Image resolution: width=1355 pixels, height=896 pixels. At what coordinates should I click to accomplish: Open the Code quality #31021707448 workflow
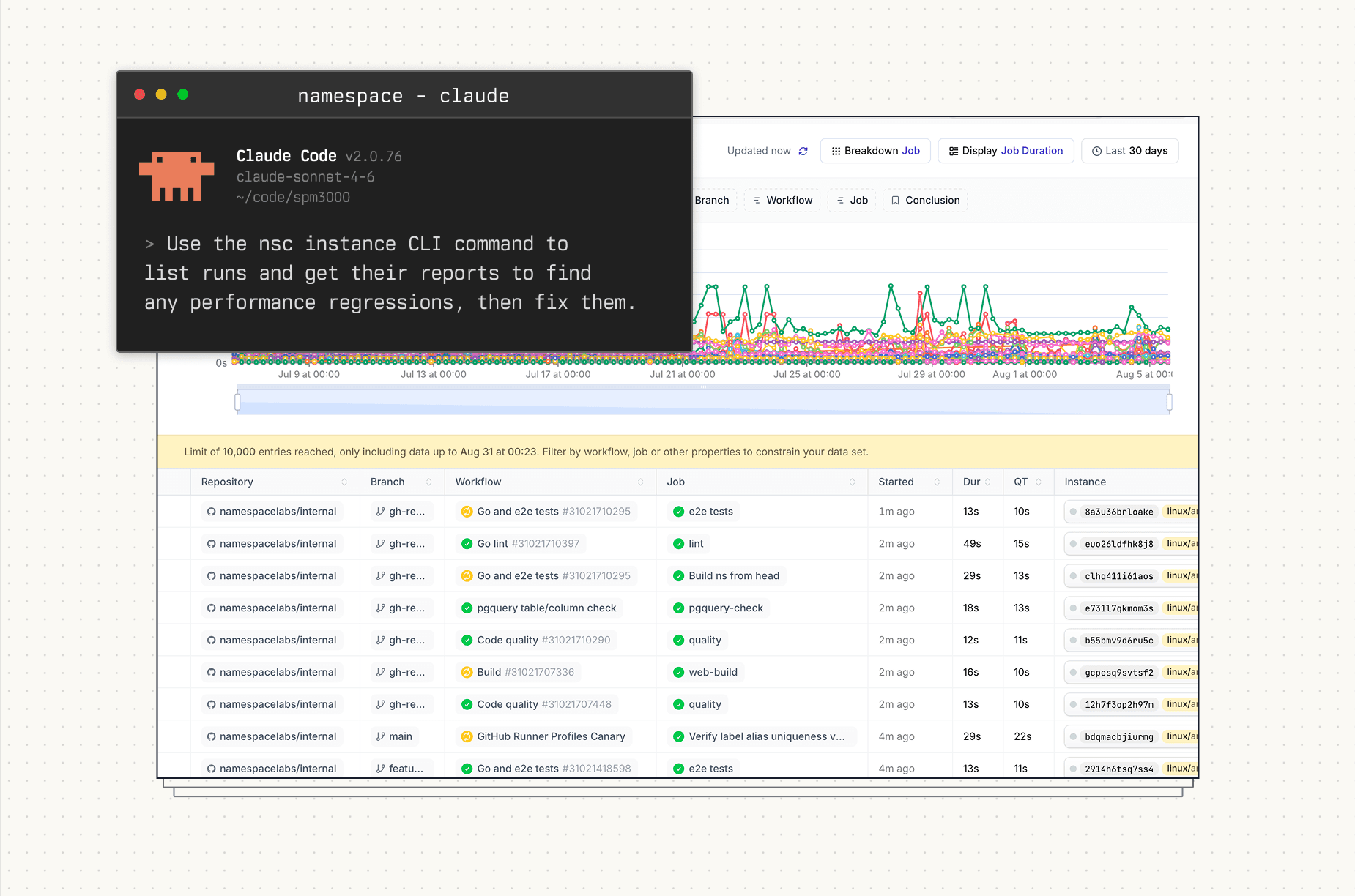536,704
